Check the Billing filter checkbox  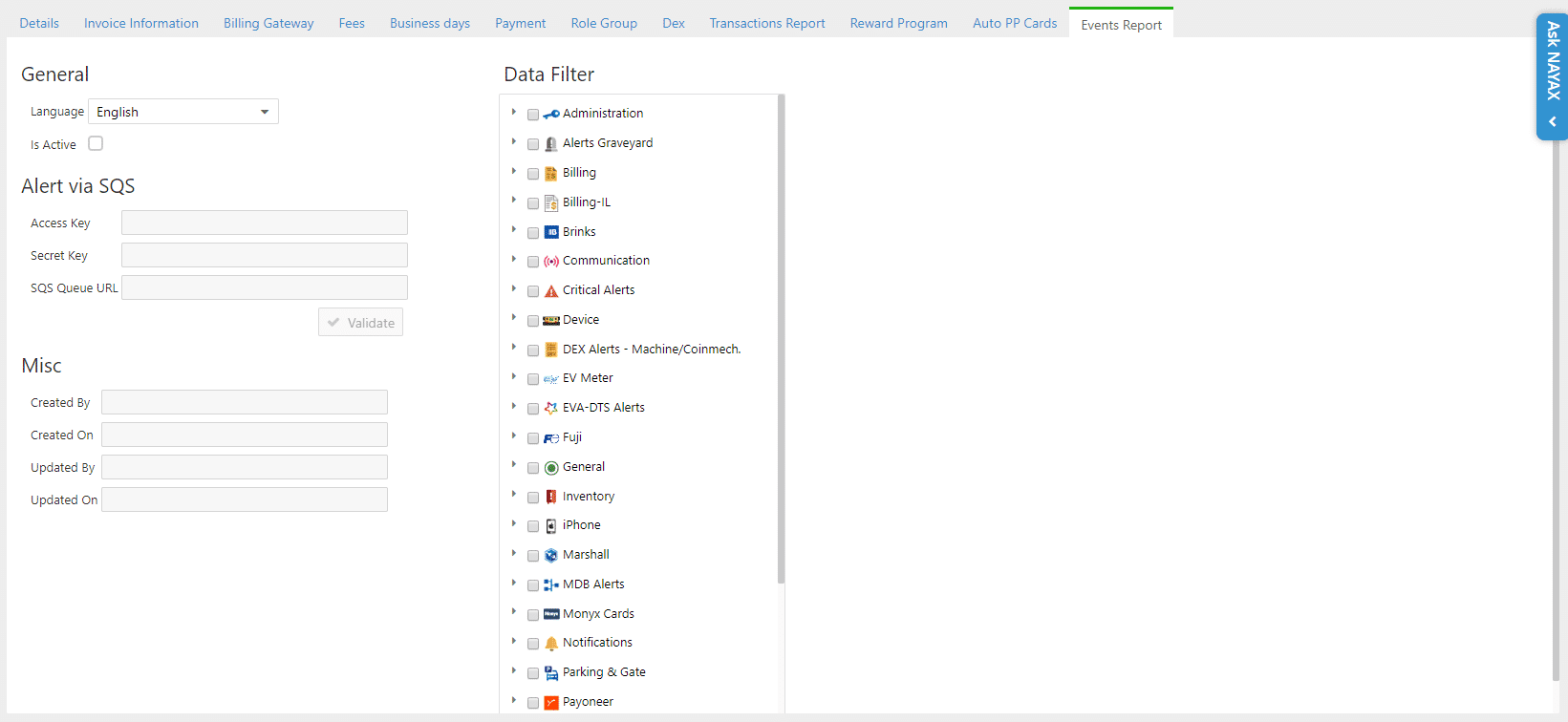tap(533, 174)
